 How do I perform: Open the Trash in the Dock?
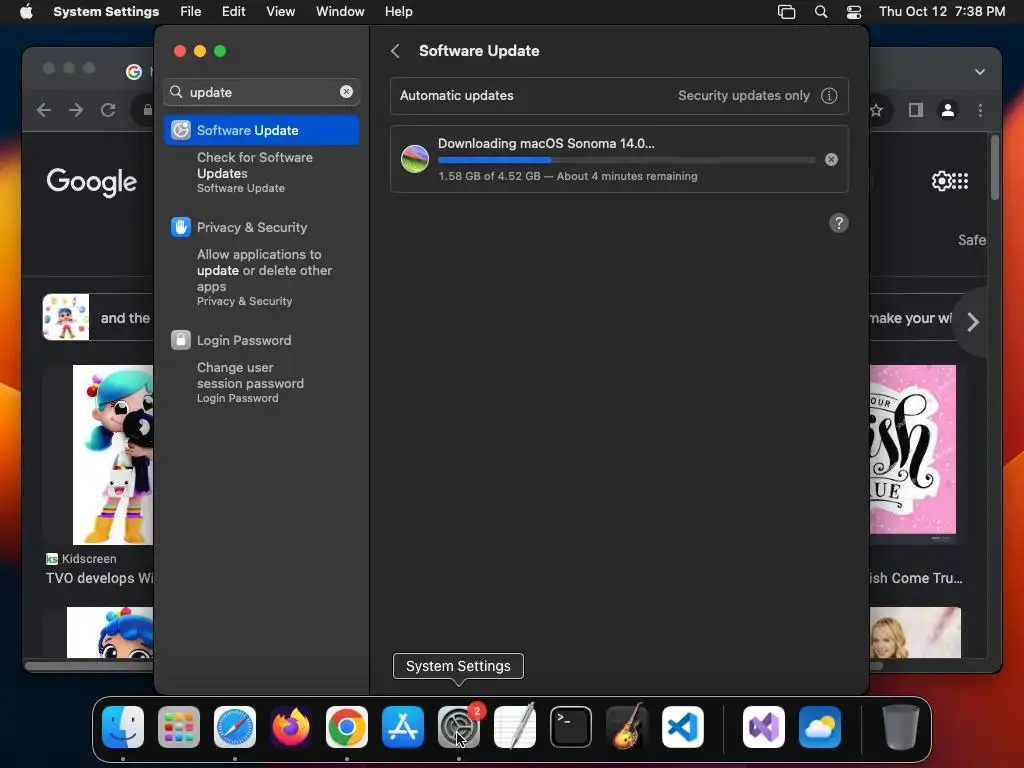click(x=901, y=727)
